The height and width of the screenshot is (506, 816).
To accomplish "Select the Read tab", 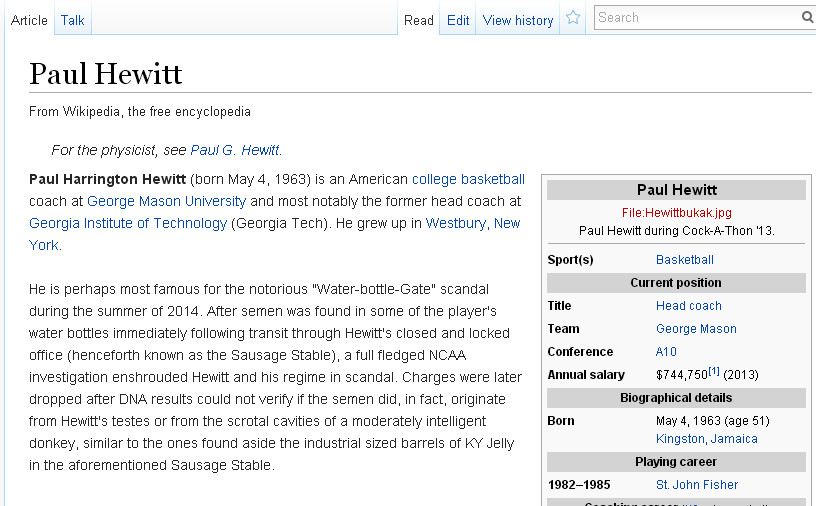I will click(x=418, y=20).
